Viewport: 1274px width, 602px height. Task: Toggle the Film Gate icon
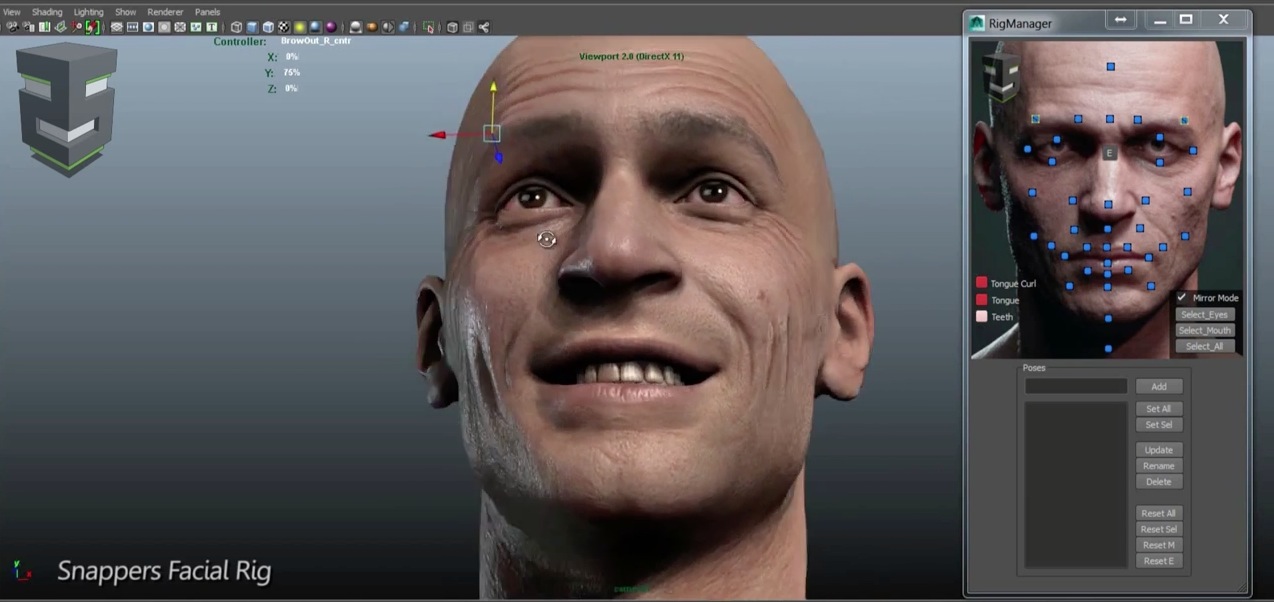[133, 27]
